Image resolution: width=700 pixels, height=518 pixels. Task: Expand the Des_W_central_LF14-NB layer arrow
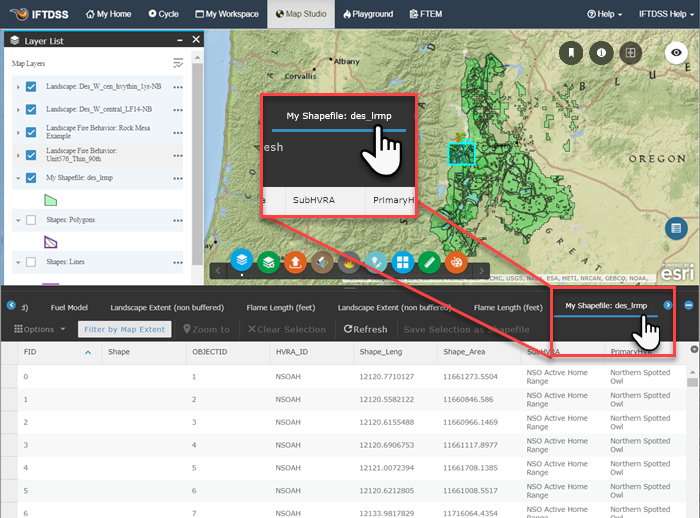pos(18,110)
